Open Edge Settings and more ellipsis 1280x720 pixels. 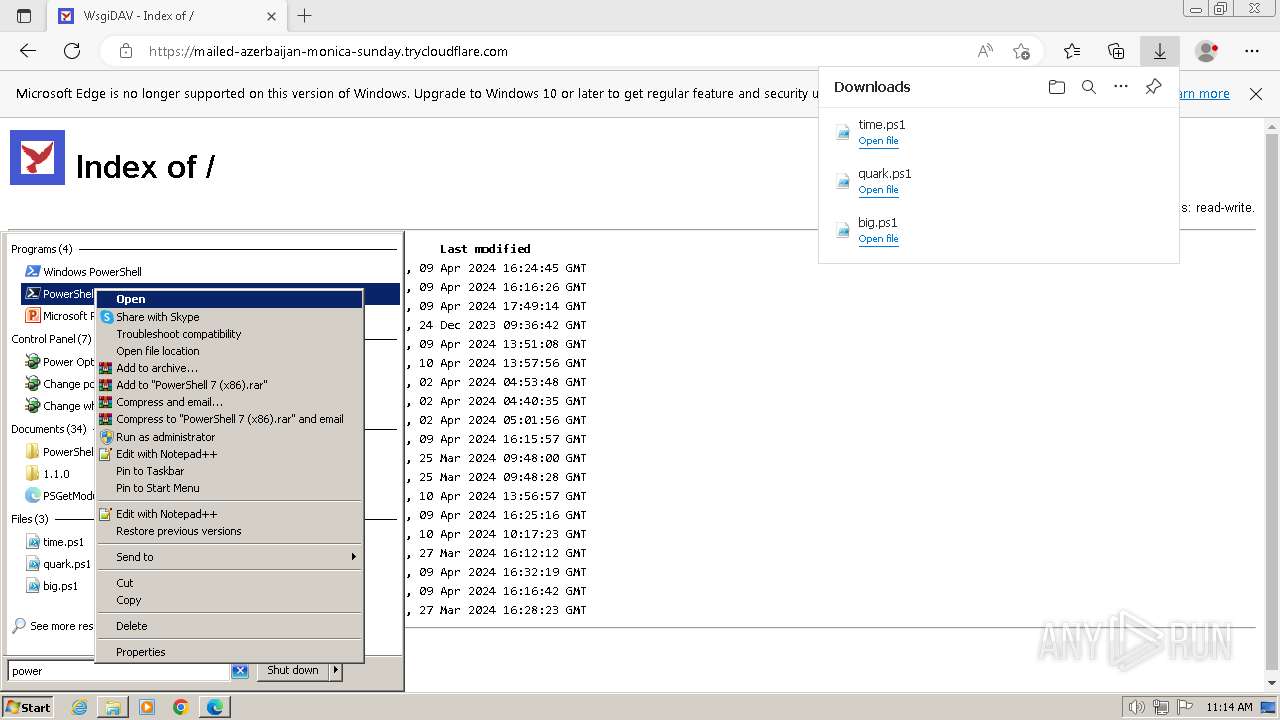(x=1252, y=51)
